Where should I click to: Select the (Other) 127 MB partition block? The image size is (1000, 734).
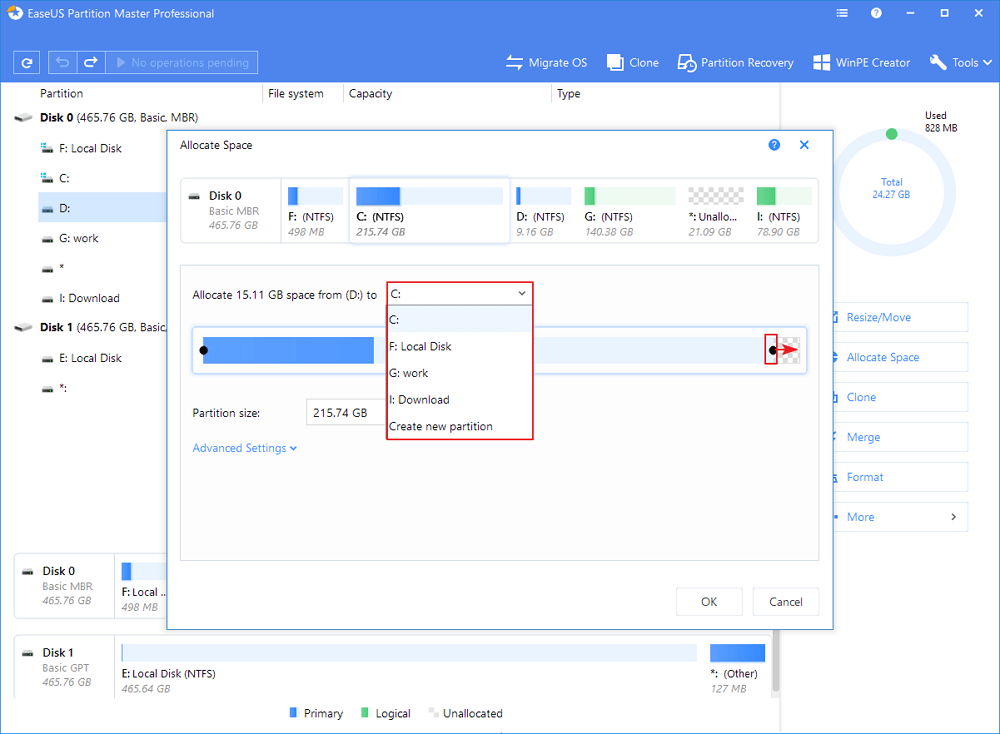pos(737,668)
